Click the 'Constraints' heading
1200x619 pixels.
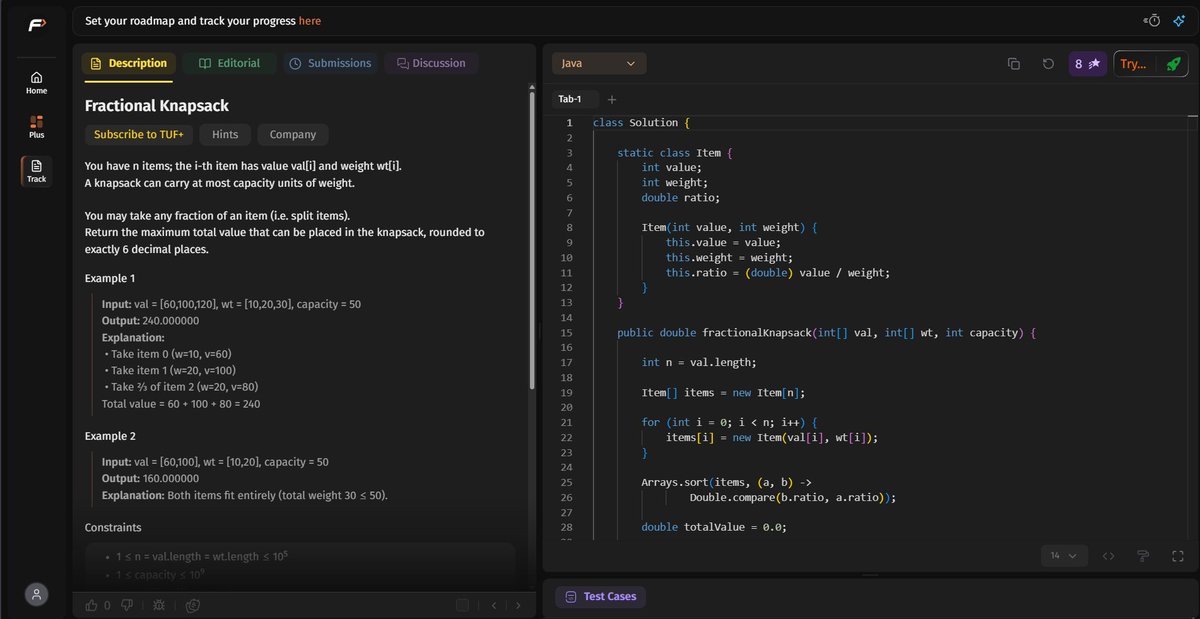(x=113, y=527)
